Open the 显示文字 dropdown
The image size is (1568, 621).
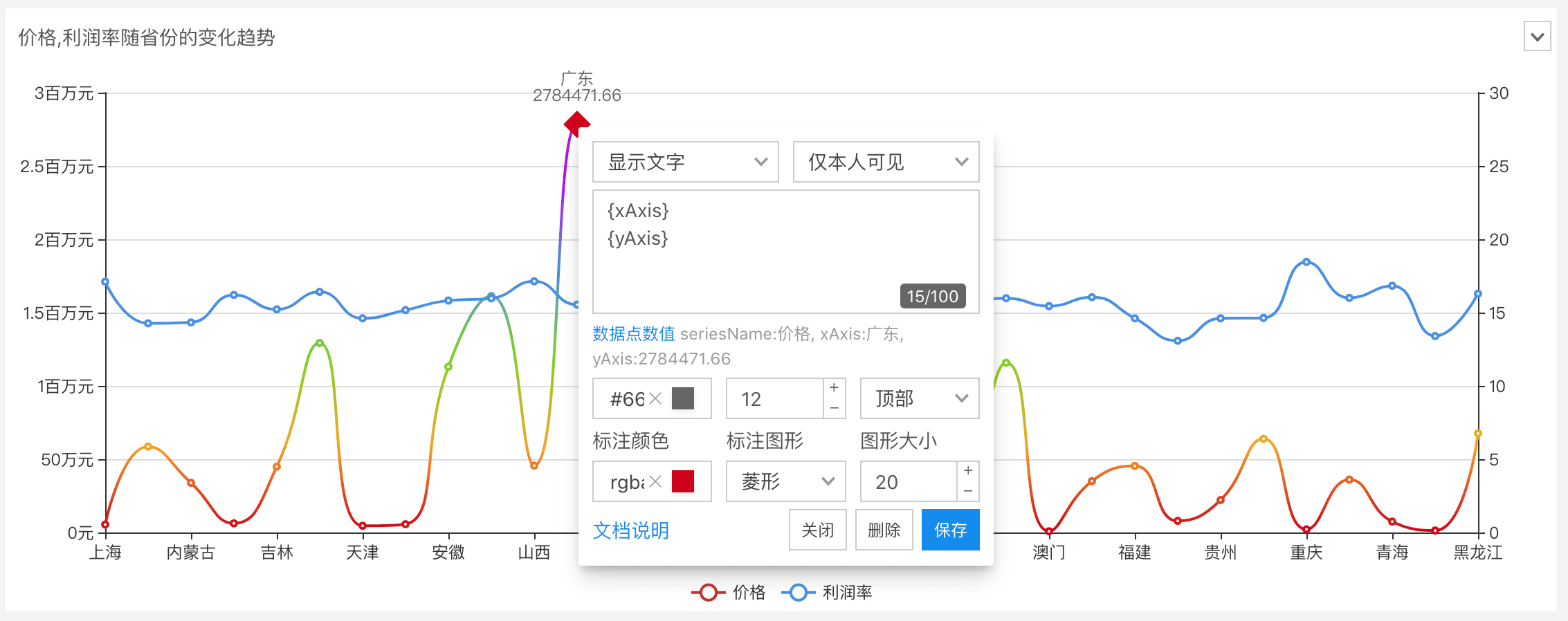pos(686,162)
